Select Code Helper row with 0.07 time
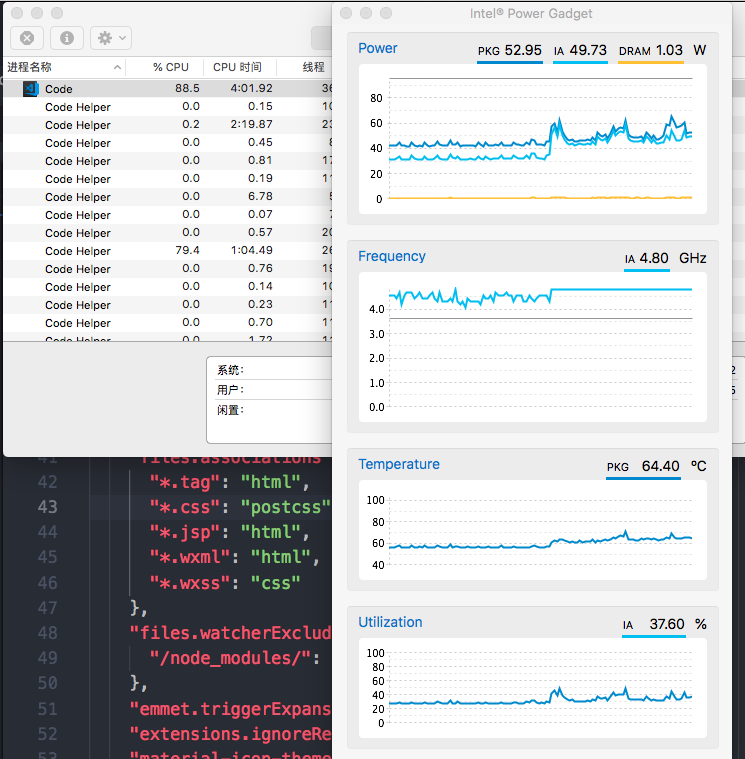 click(167, 215)
